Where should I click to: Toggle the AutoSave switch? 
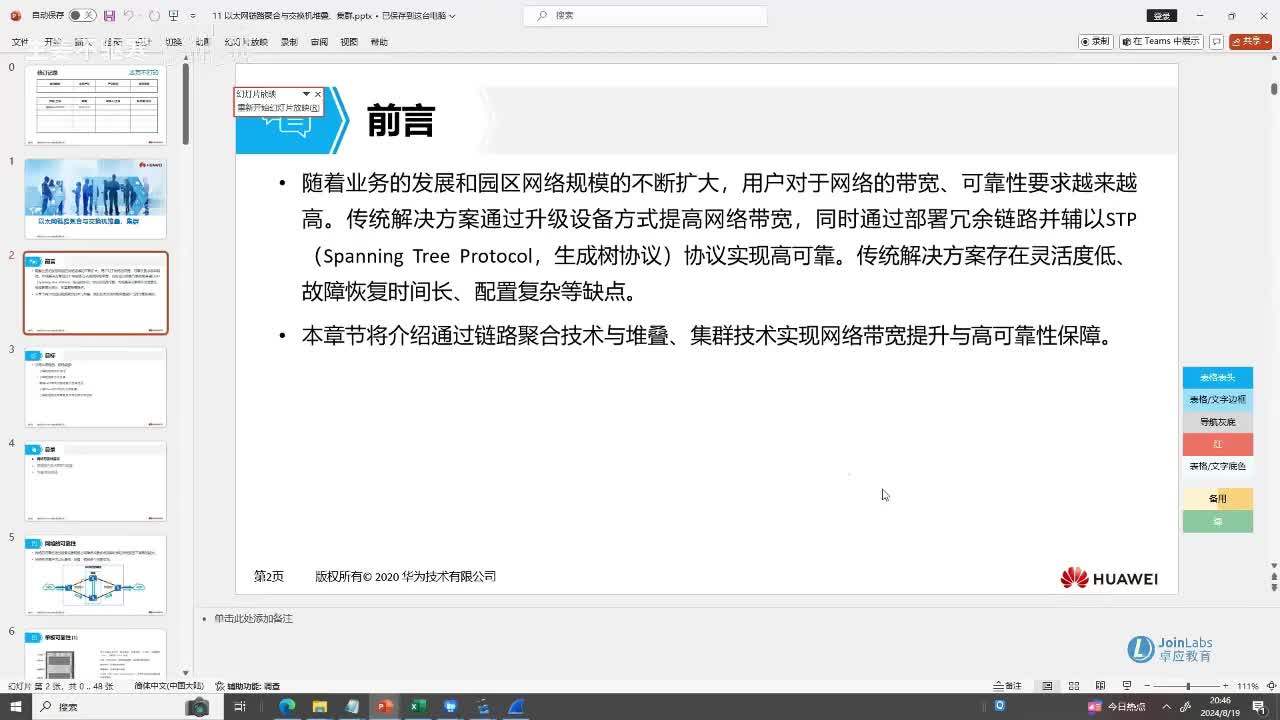(82, 16)
